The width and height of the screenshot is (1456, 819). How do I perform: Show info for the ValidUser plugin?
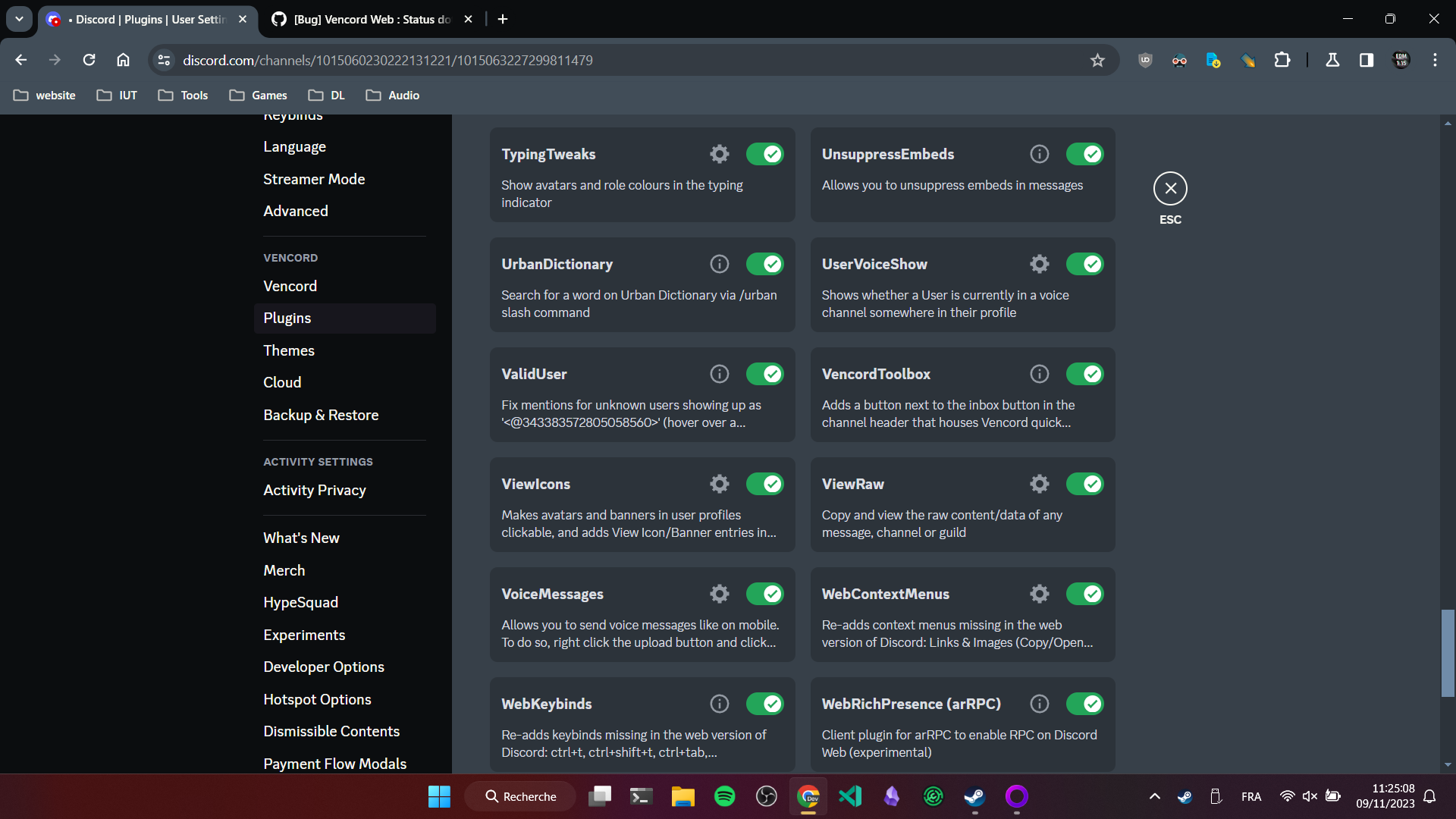(x=719, y=373)
